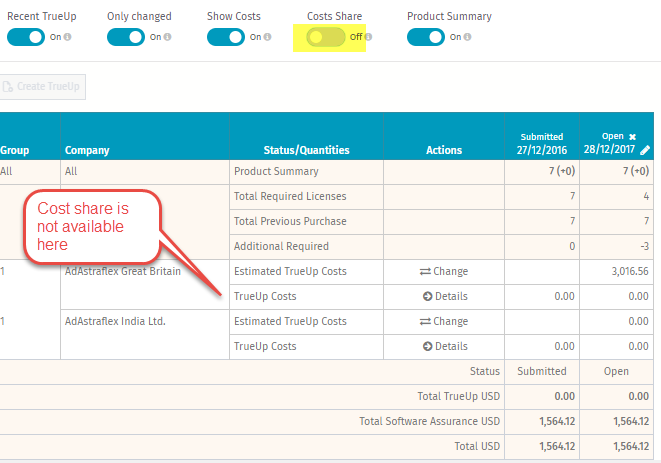Viewport: 661px width, 463px height.
Task: Disable the Only changed toggle
Action: [x=126, y=37]
